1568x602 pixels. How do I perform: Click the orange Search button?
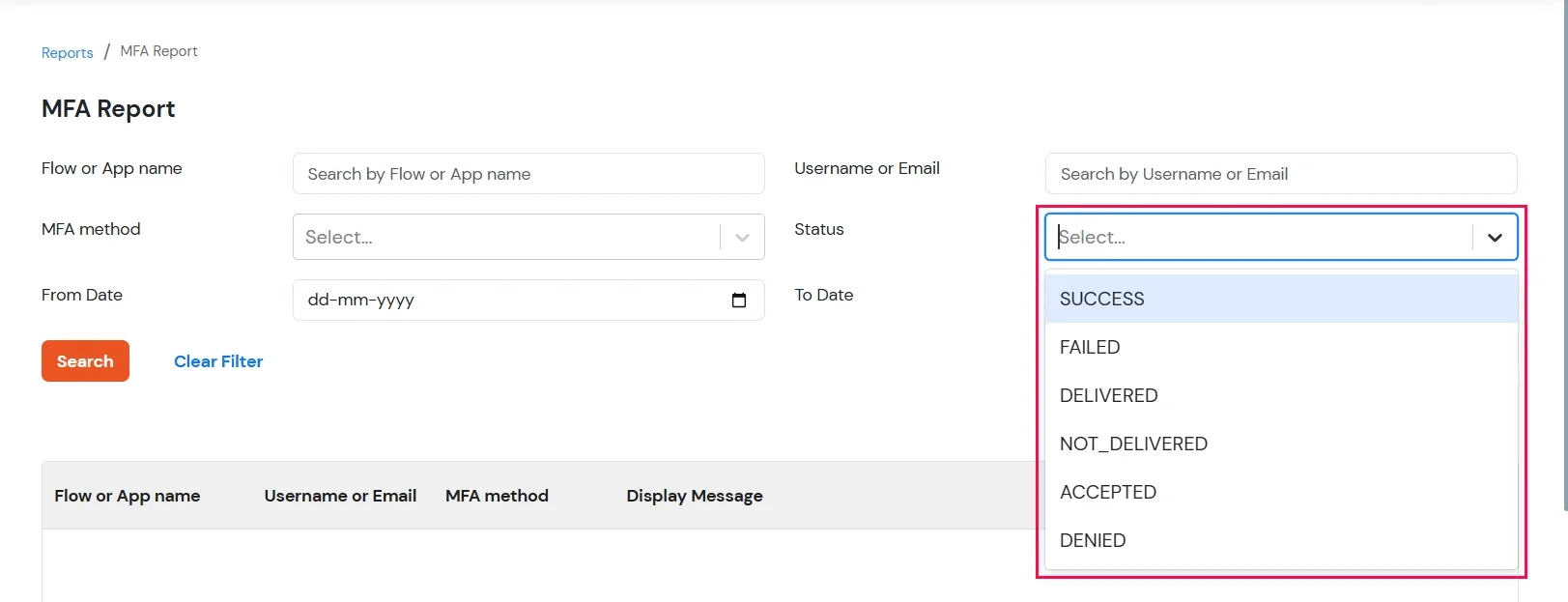click(85, 360)
